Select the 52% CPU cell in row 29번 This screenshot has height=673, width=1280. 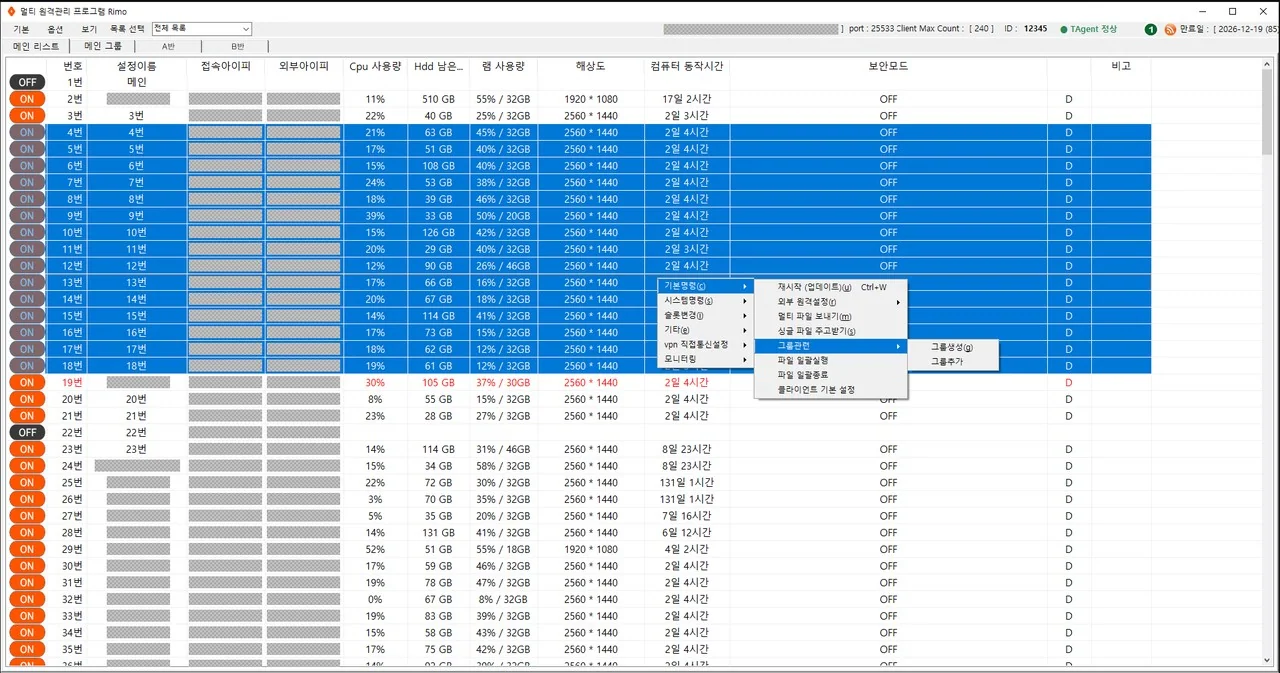pyautogui.click(x=375, y=549)
